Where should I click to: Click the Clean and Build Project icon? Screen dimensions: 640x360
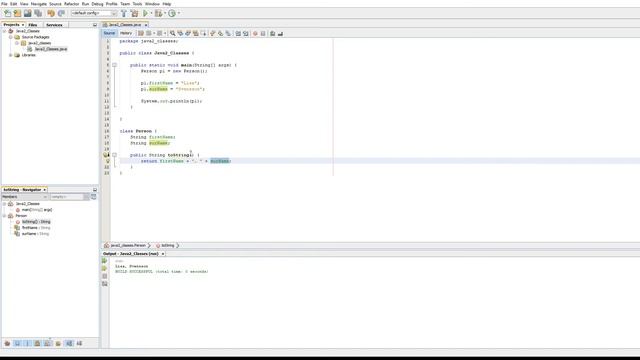(x=134, y=13)
